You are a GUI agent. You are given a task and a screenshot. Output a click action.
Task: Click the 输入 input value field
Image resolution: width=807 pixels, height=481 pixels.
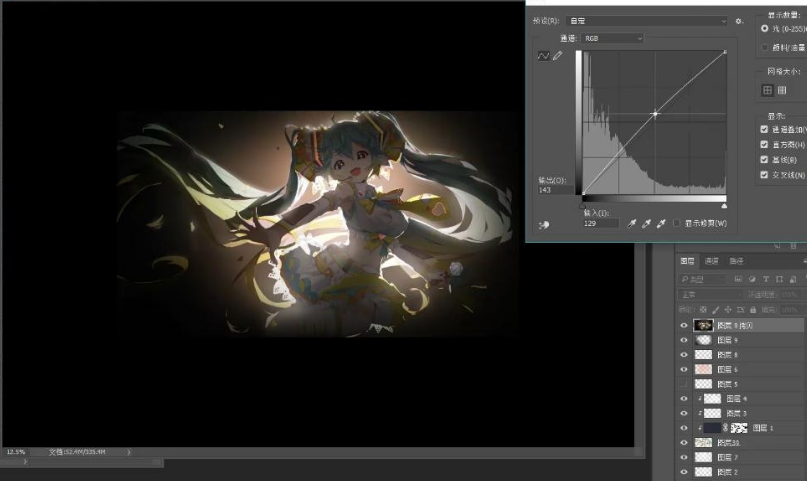(x=600, y=223)
